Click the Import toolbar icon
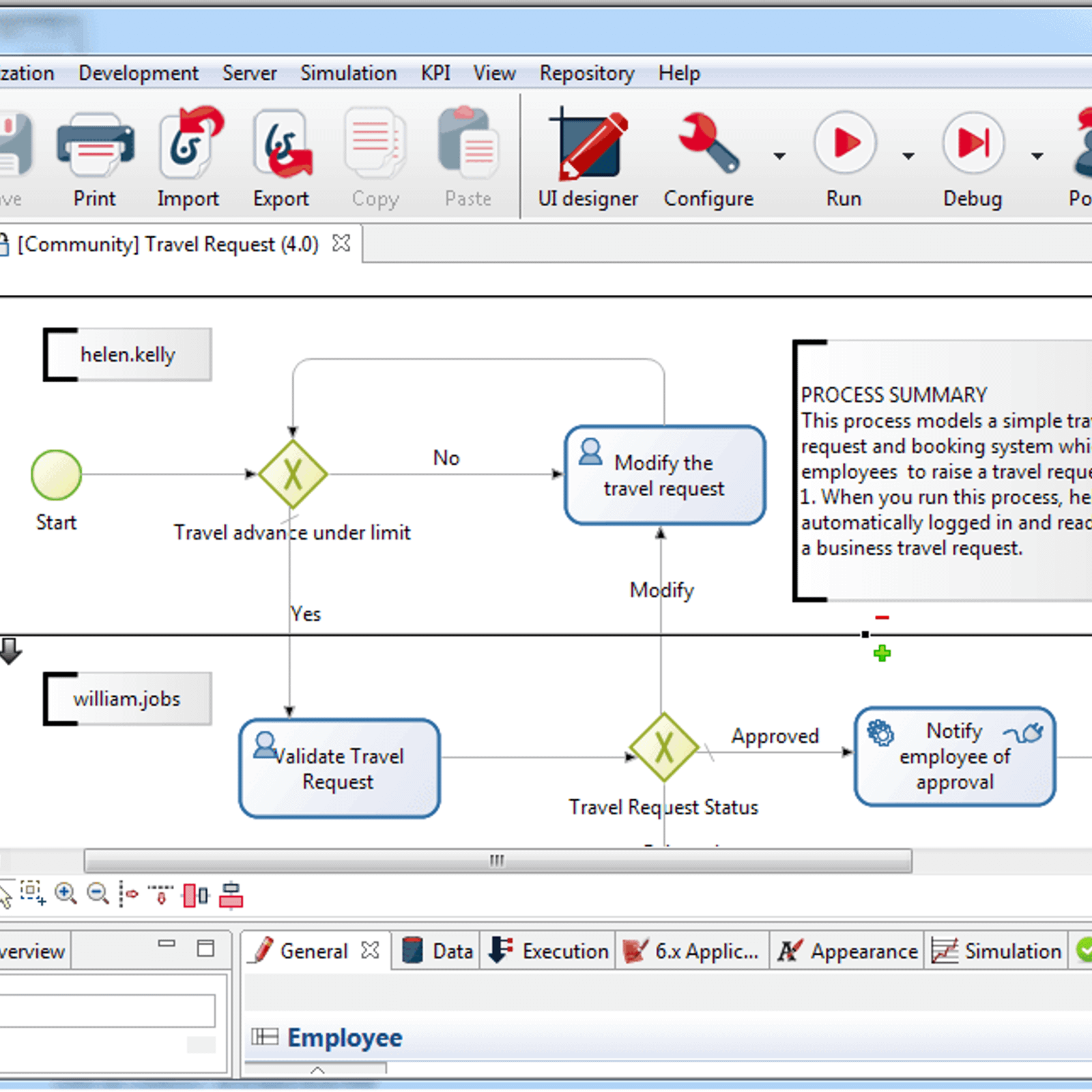The width and height of the screenshot is (1092, 1092). (x=190, y=143)
